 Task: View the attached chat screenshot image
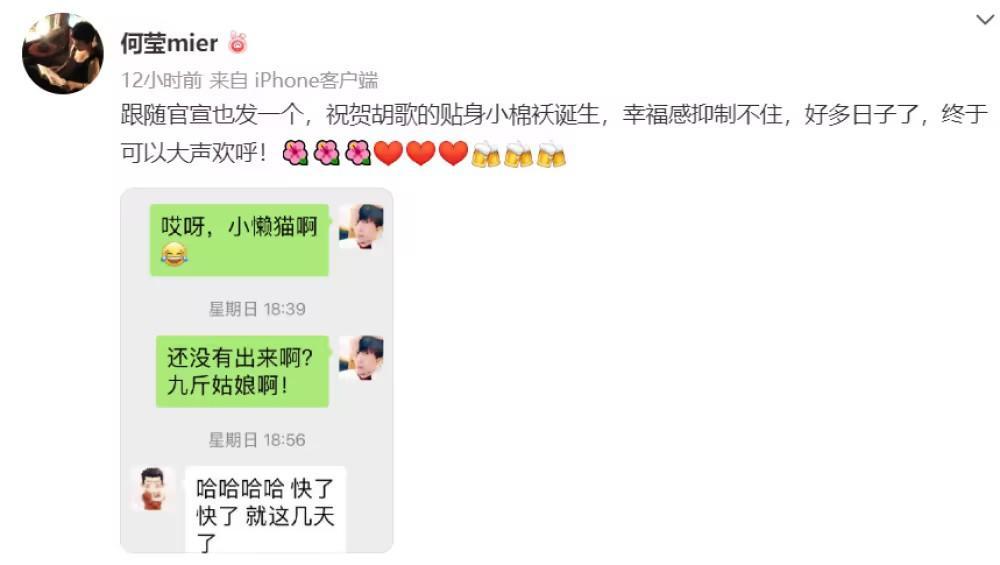tap(257, 371)
